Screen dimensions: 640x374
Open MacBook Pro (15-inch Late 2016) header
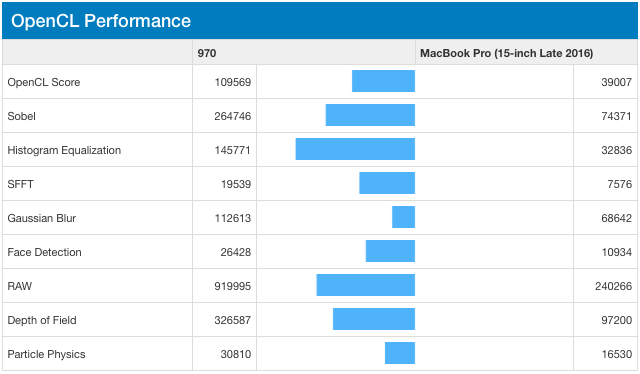[507, 53]
